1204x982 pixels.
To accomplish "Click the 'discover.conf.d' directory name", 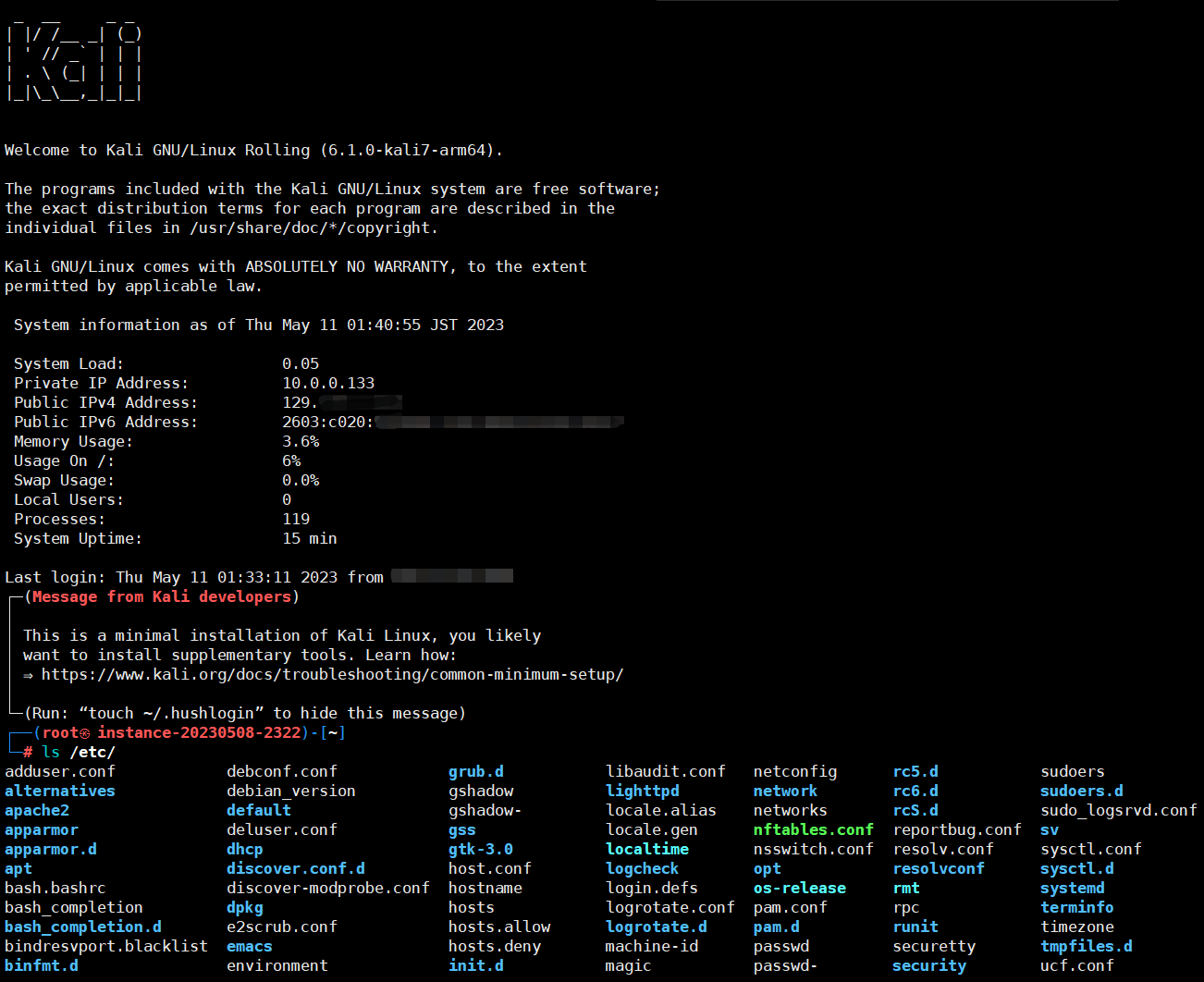I will pyautogui.click(x=296, y=868).
